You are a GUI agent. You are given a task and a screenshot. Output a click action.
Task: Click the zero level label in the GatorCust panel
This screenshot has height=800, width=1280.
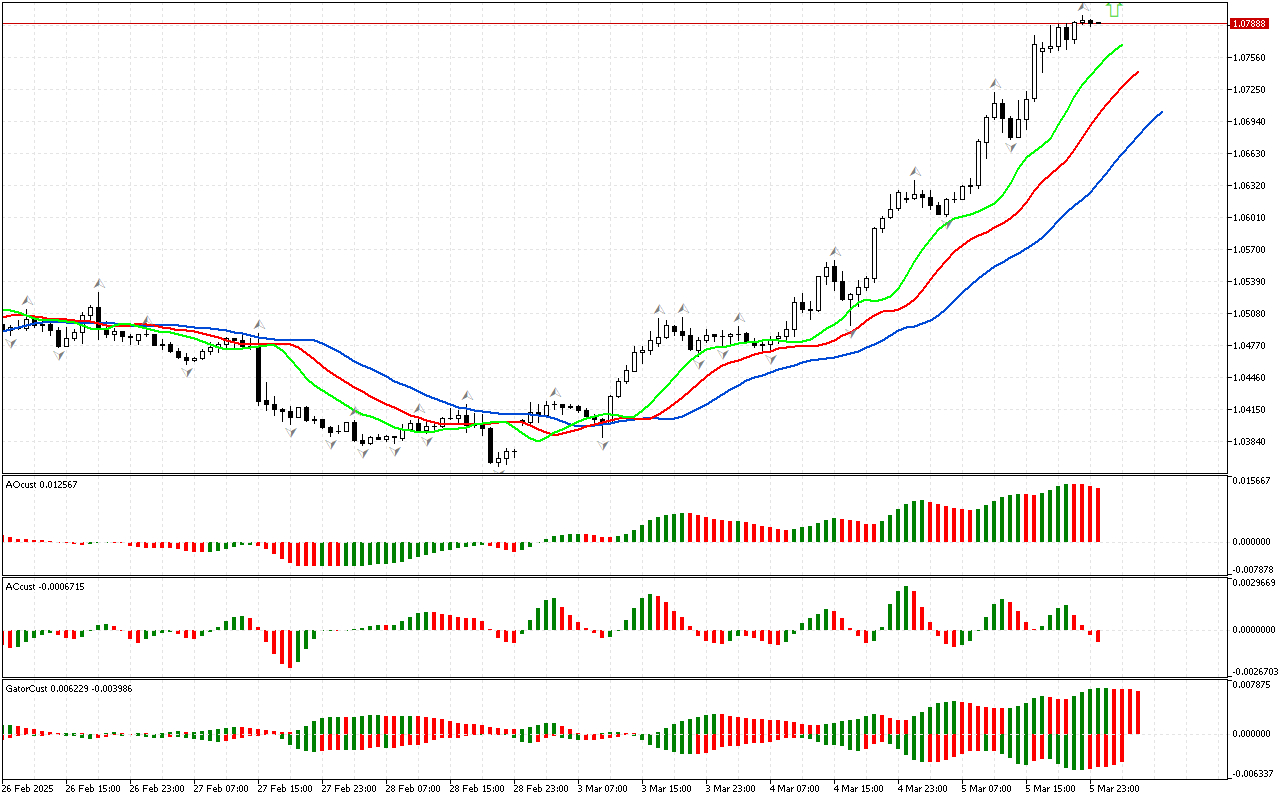(1254, 734)
